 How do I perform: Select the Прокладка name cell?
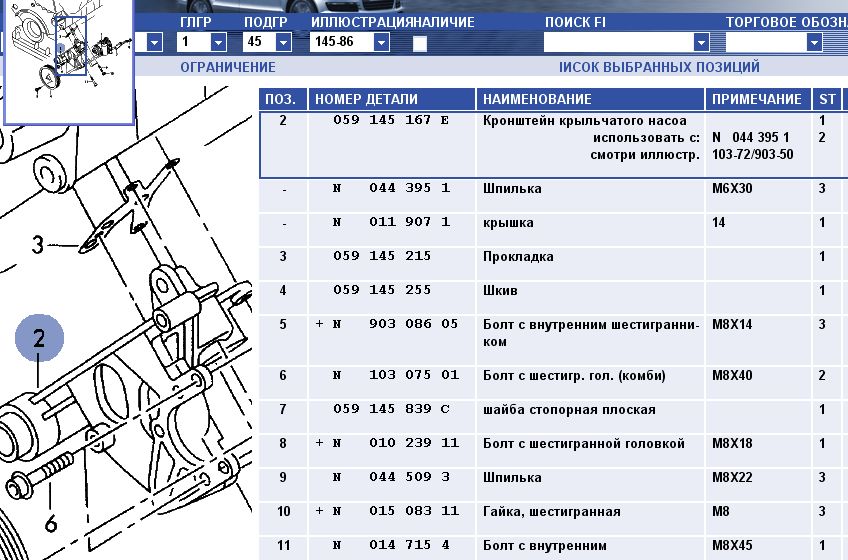point(590,264)
